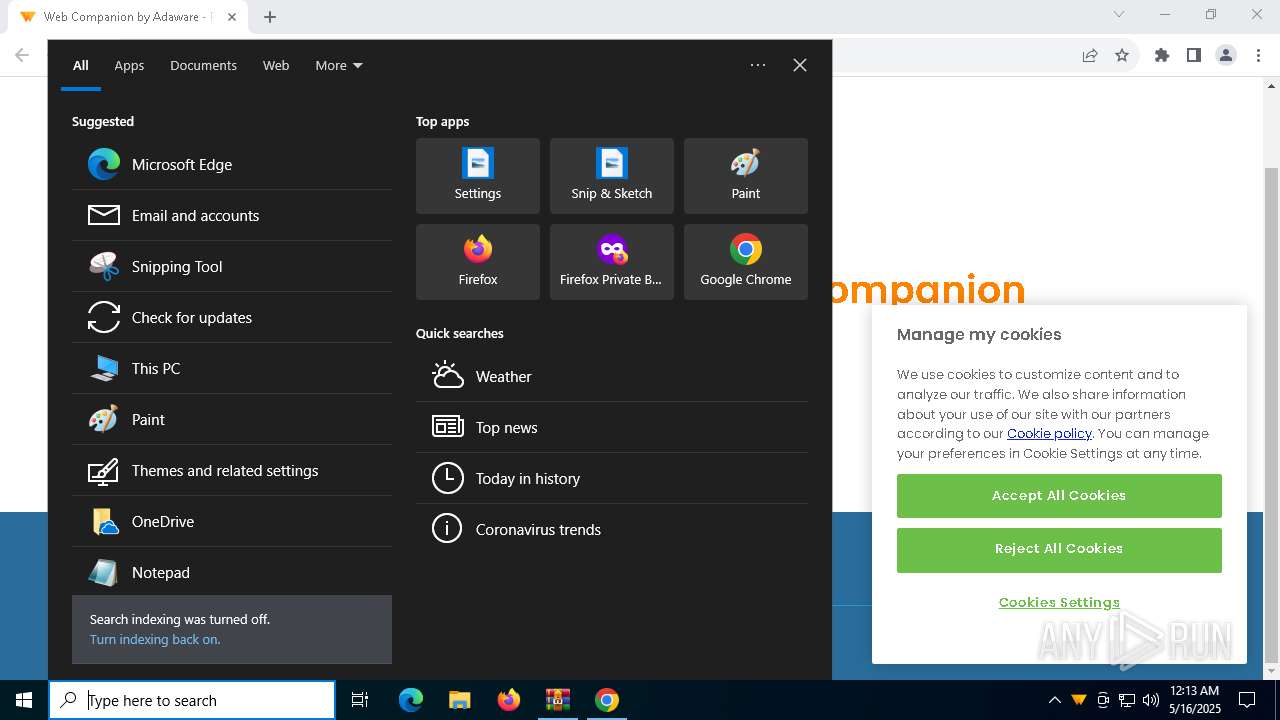Launch Notepad from Suggested list
Image resolution: width=1280 pixels, height=720 pixels.
(x=232, y=572)
